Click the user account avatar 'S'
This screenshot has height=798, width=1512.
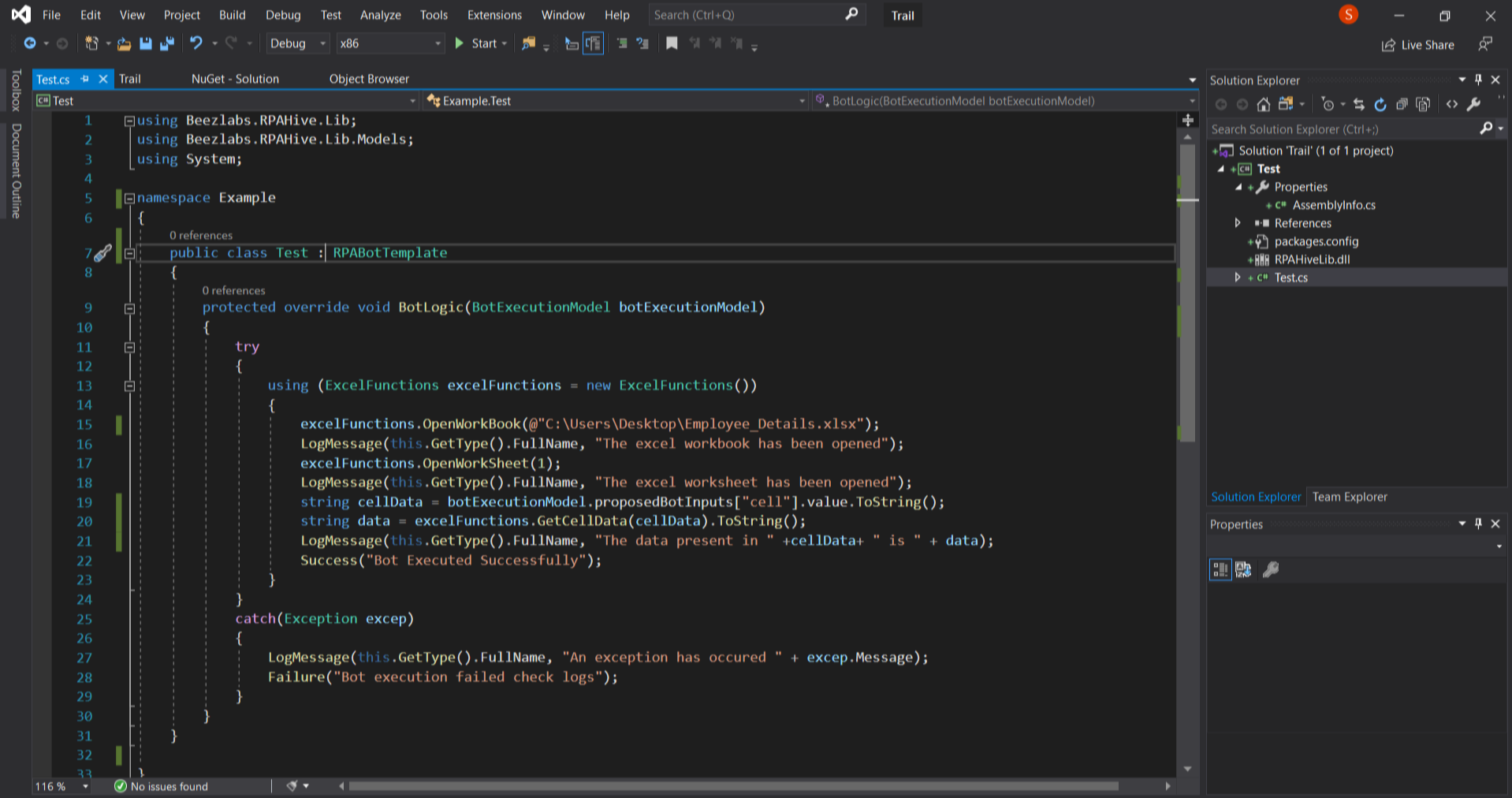pyautogui.click(x=1349, y=14)
